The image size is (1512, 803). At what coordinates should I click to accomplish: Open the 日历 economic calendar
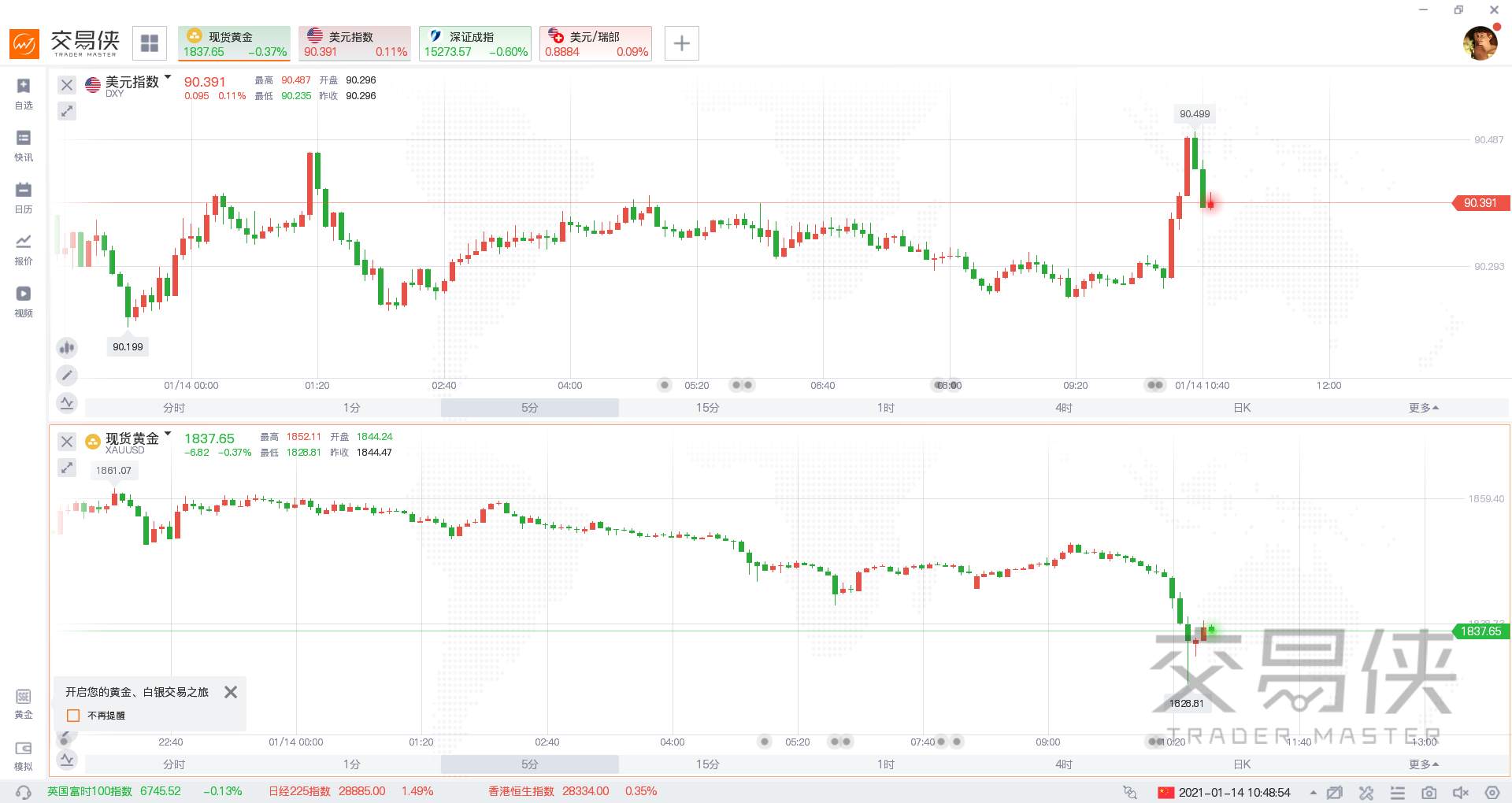point(24,196)
